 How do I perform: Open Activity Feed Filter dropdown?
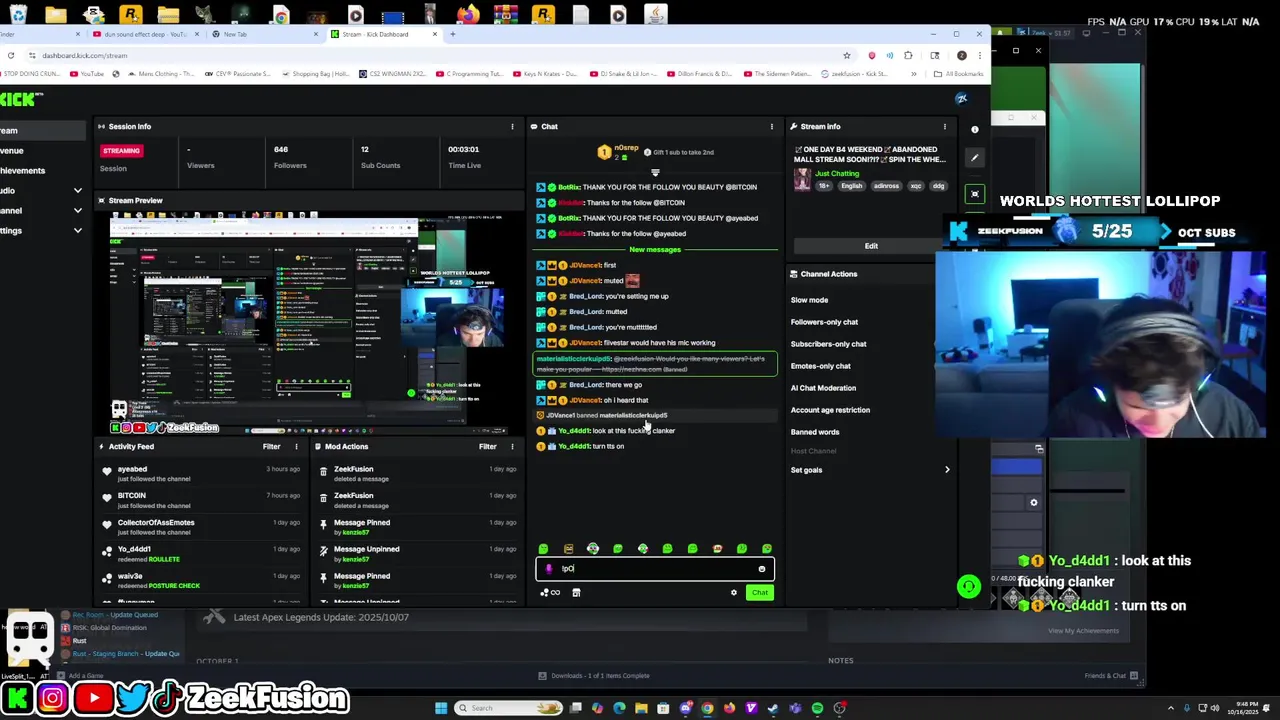click(271, 446)
